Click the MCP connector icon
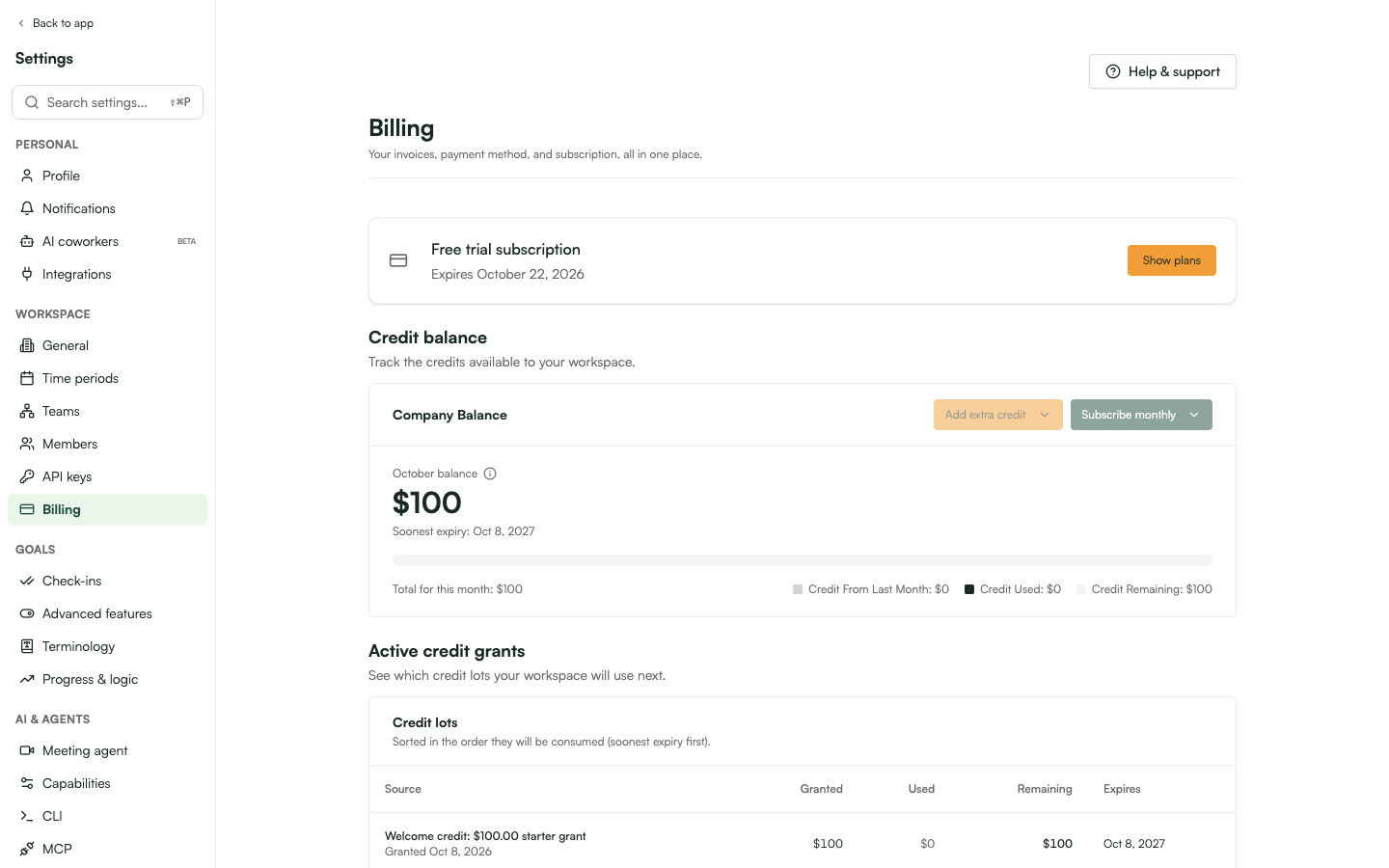 pos(27,849)
